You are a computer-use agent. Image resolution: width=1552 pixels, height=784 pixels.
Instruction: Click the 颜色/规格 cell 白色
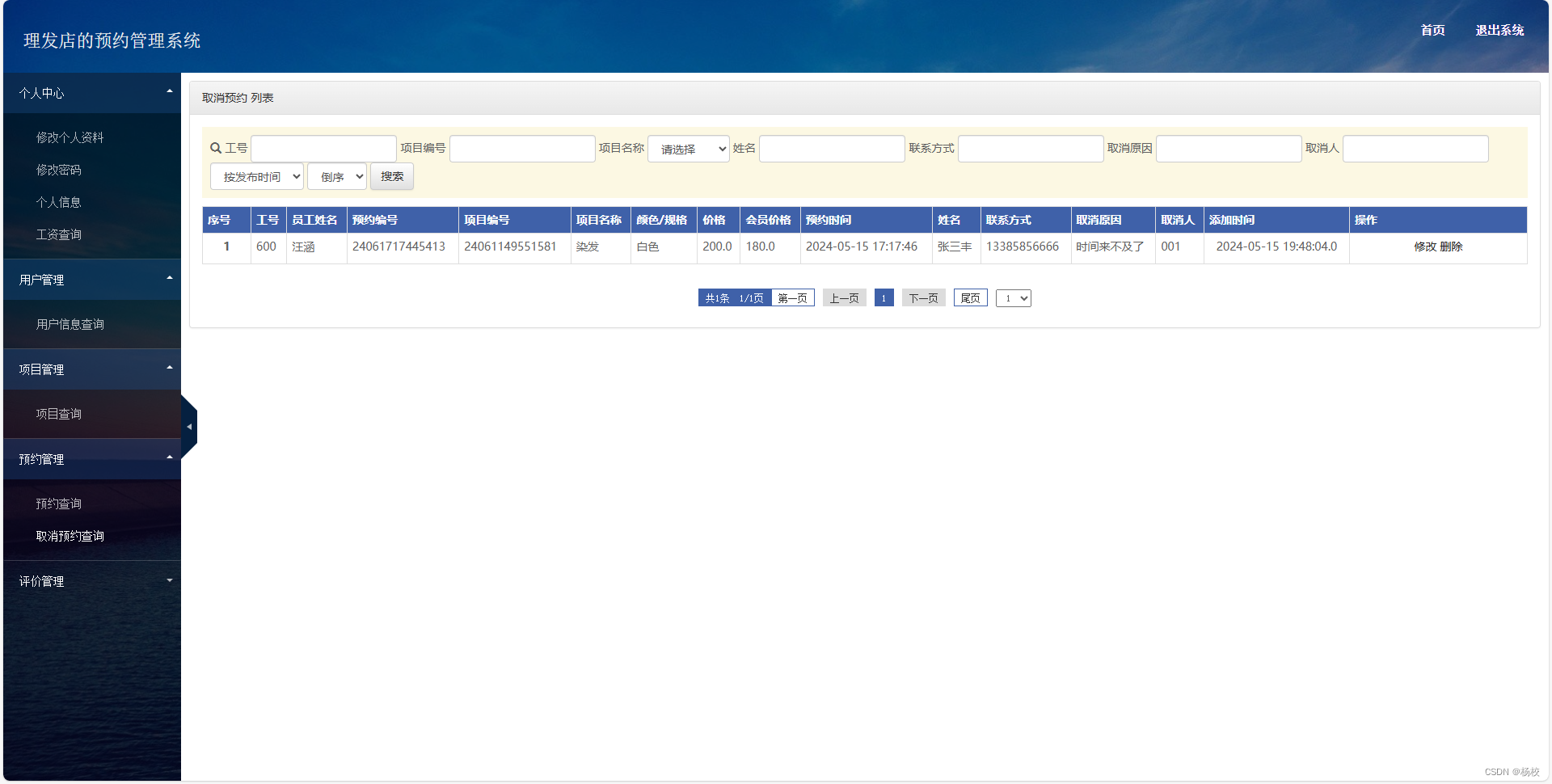coord(647,247)
